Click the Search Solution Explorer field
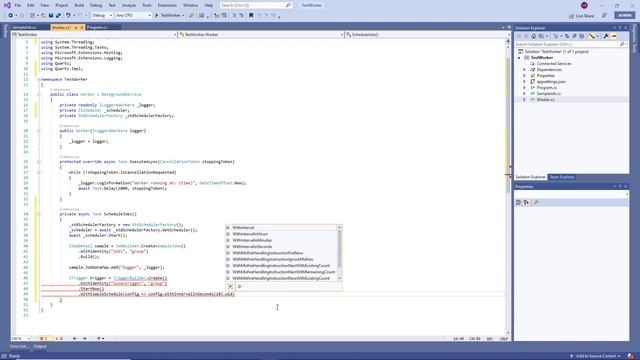The width and height of the screenshot is (640, 360). [571, 44]
